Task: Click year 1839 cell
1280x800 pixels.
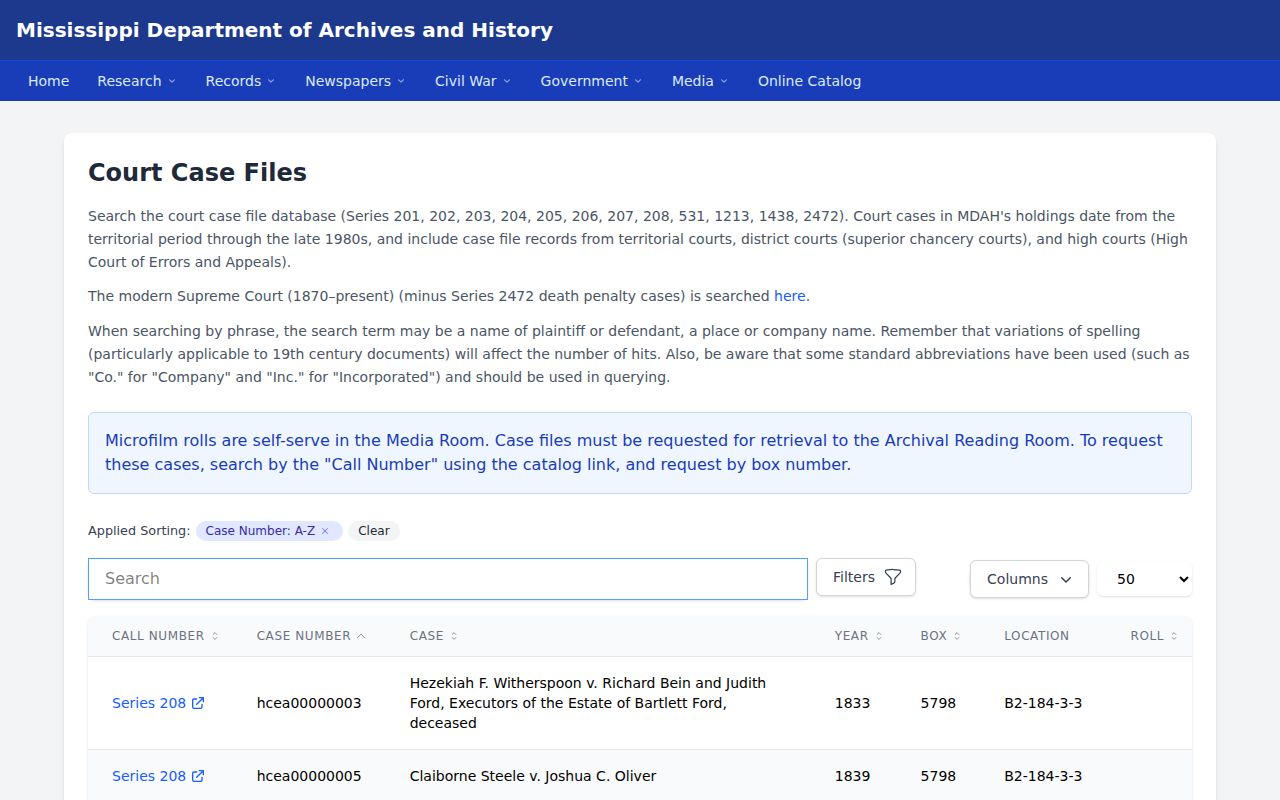Action: tap(852, 776)
